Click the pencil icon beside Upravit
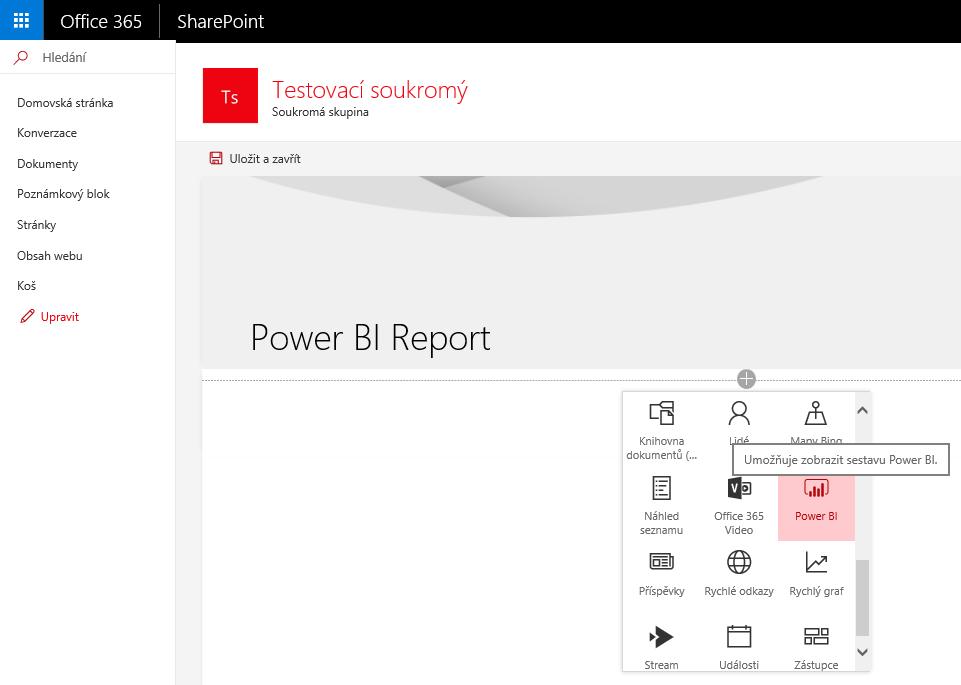 (x=27, y=316)
